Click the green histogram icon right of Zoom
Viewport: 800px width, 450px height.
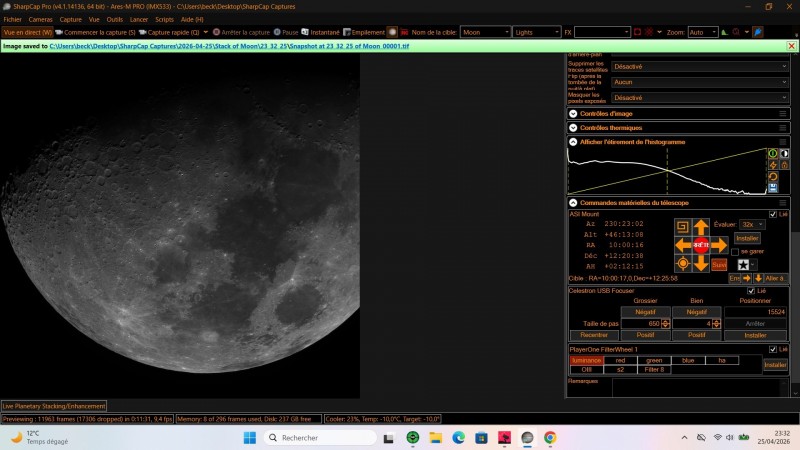tap(724, 32)
